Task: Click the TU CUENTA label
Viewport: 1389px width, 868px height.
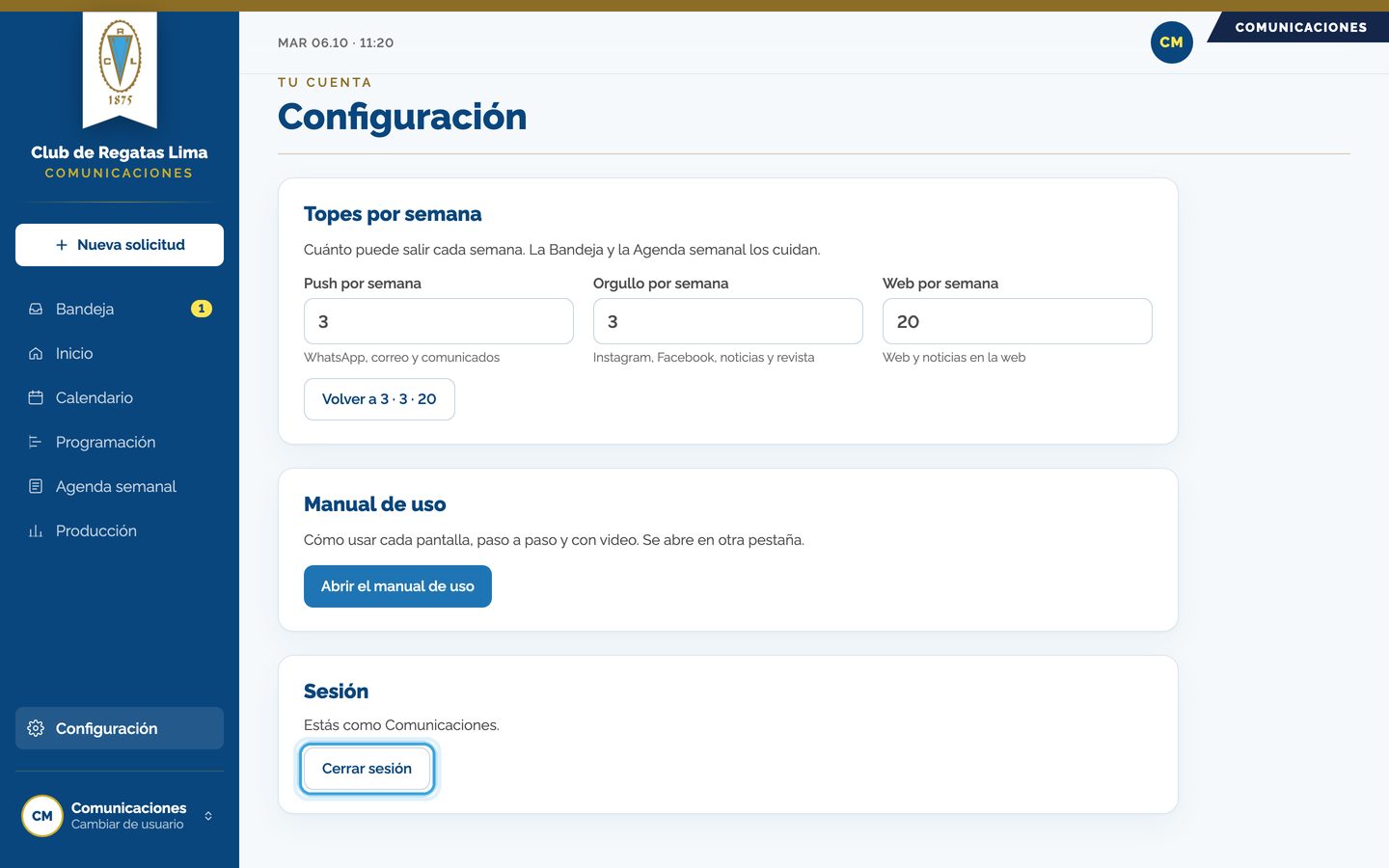Action: click(x=325, y=83)
